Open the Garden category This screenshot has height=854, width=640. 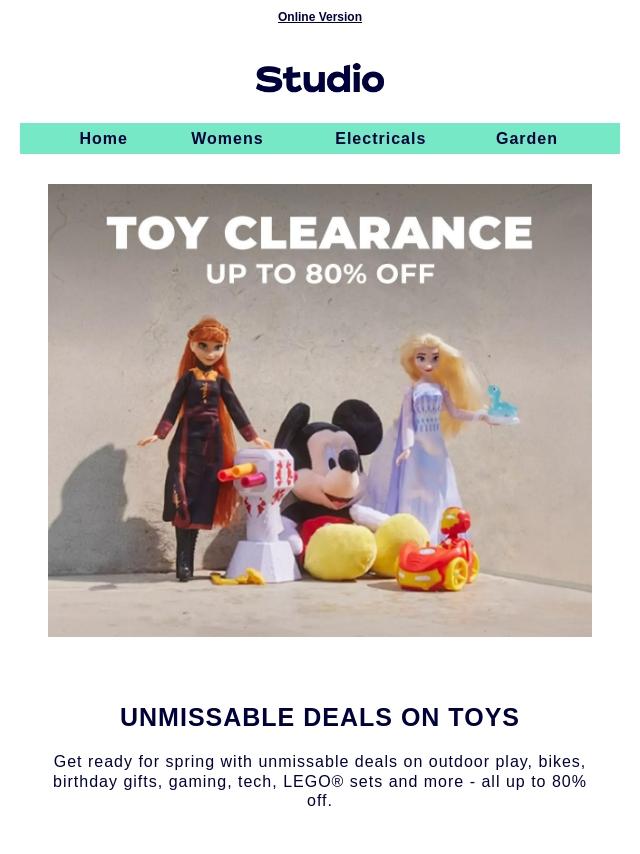(527, 138)
